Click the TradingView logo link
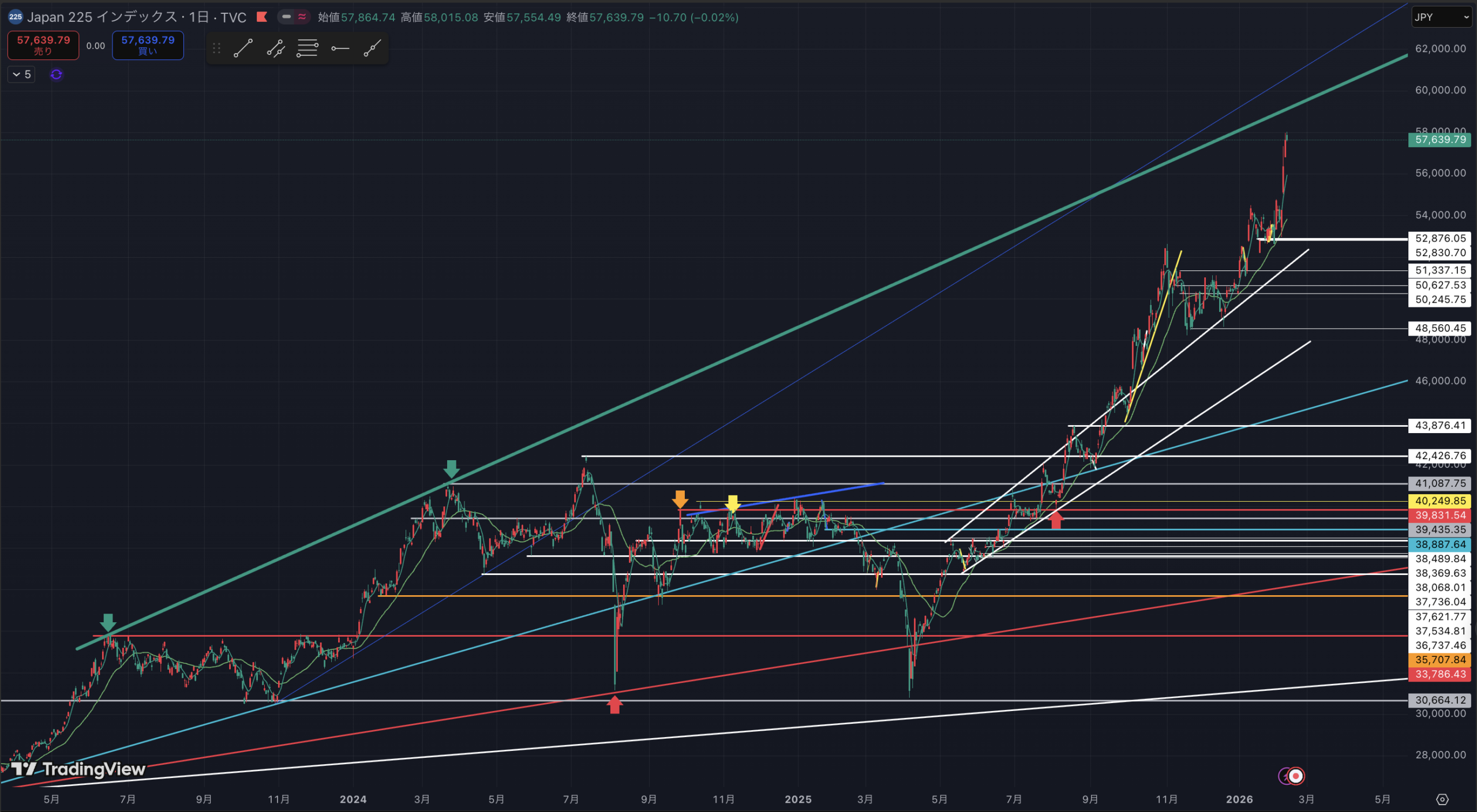The height and width of the screenshot is (812, 1477). pyautogui.click(x=78, y=769)
